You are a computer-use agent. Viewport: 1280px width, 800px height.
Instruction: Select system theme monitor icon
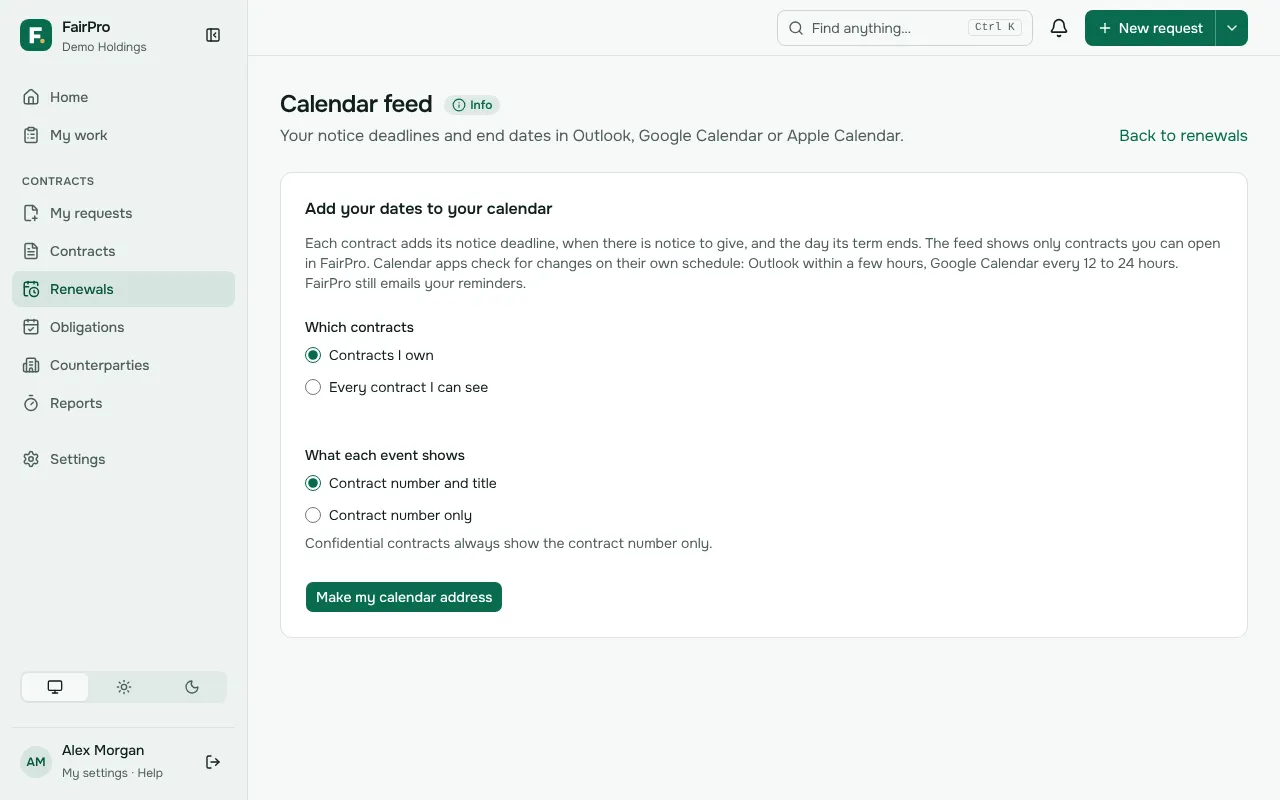(55, 687)
